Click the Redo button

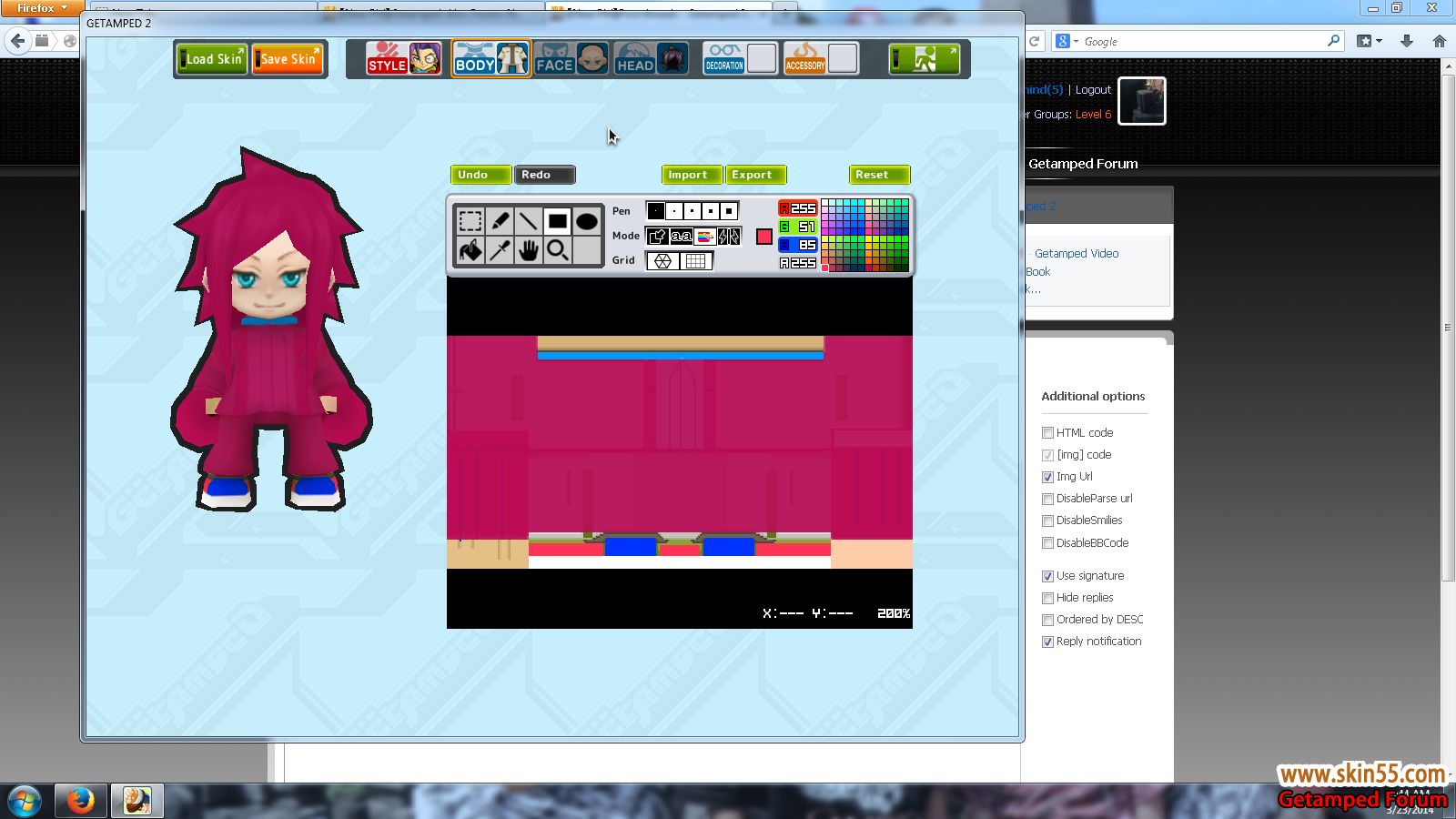point(544,175)
